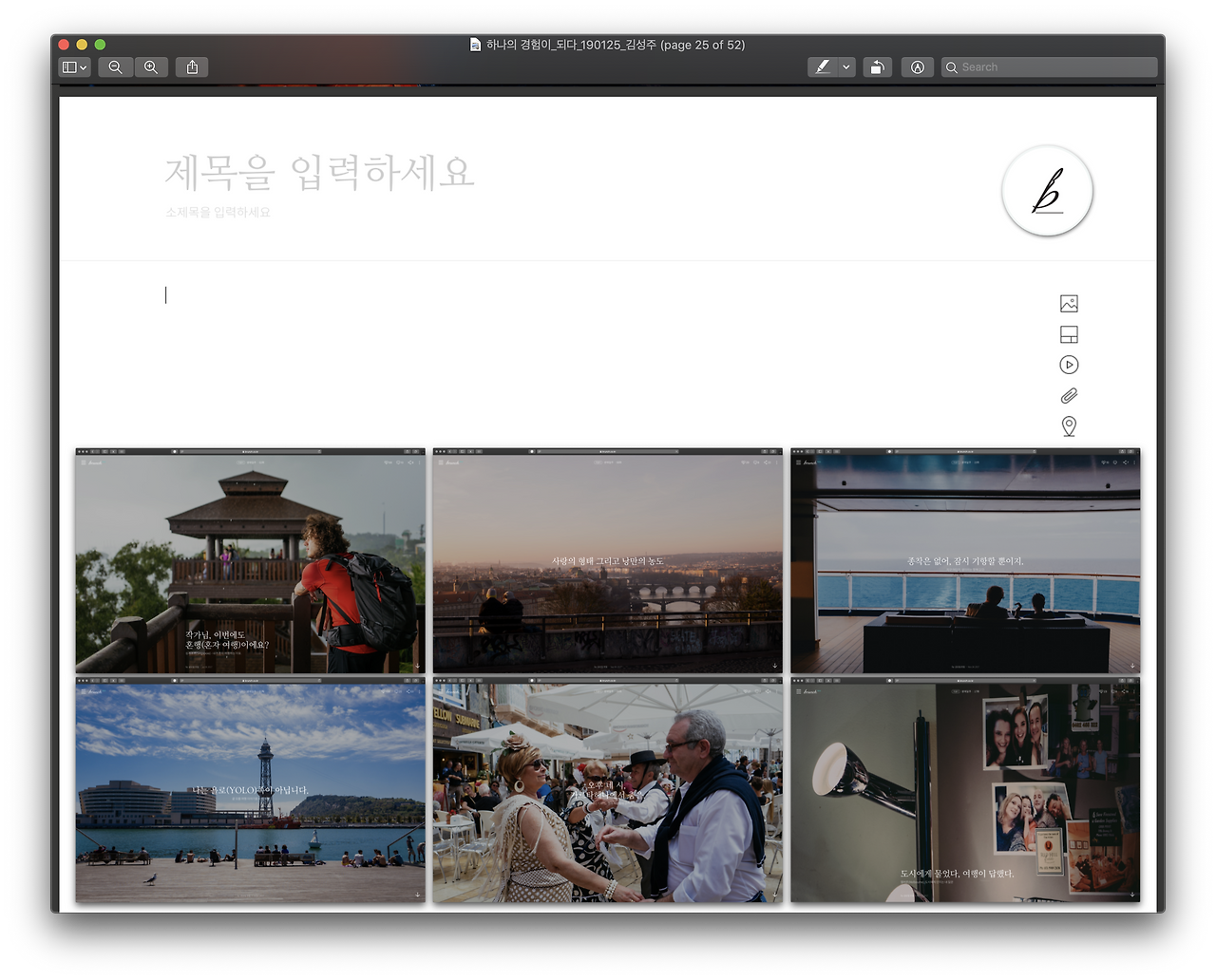Insert a video with the play icon

(1068, 364)
